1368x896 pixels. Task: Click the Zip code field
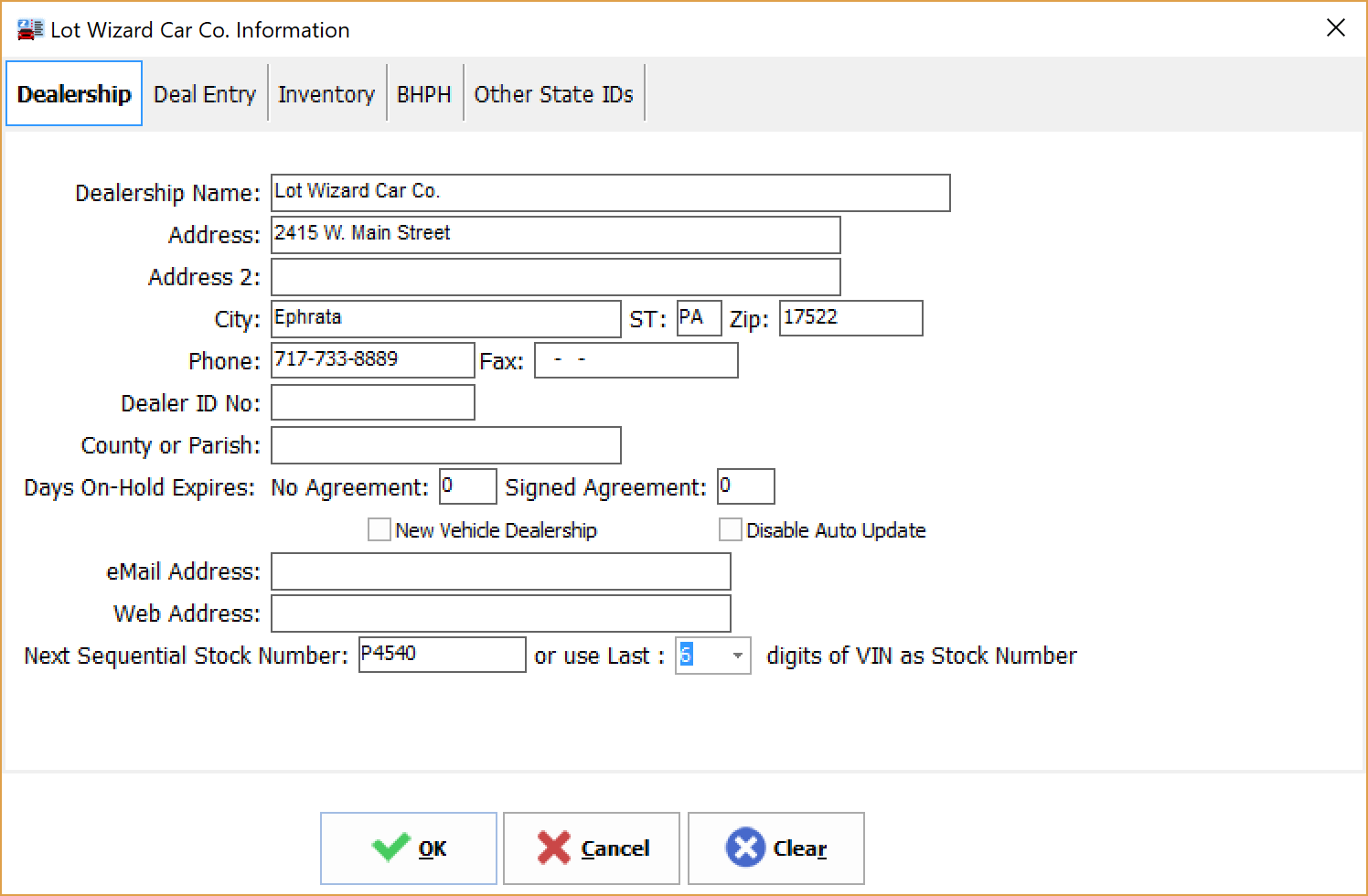coord(850,318)
